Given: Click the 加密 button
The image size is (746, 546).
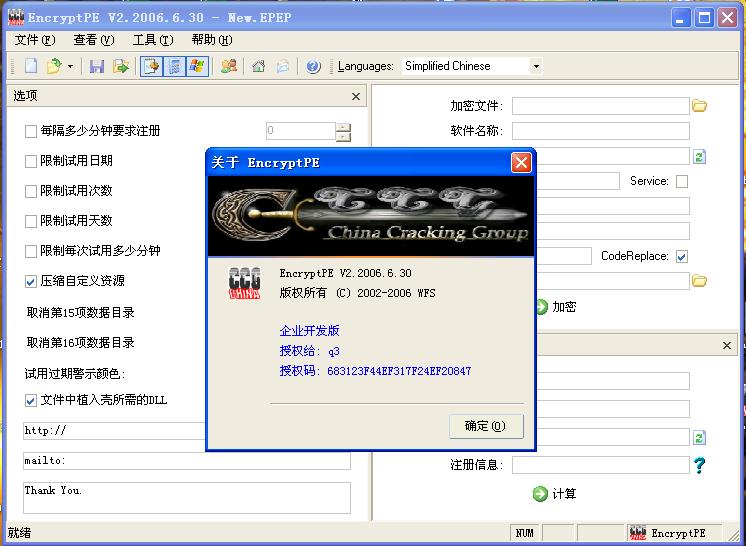Looking at the screenshot, I should [556, 307].
